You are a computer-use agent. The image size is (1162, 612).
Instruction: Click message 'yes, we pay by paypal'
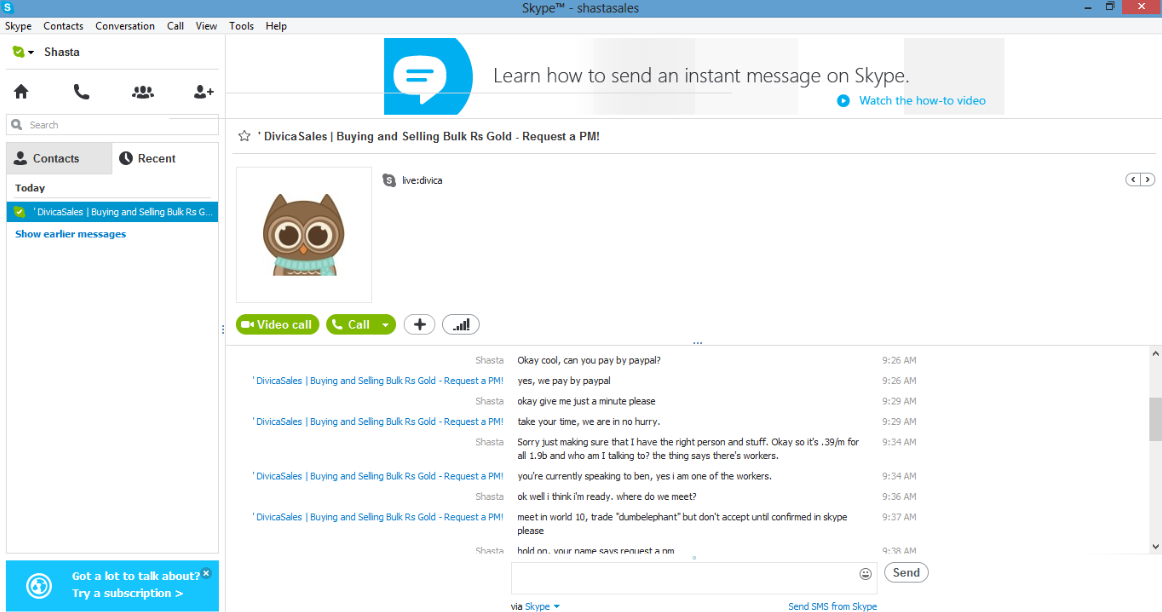pyautogui.click(x=564, y=381)
